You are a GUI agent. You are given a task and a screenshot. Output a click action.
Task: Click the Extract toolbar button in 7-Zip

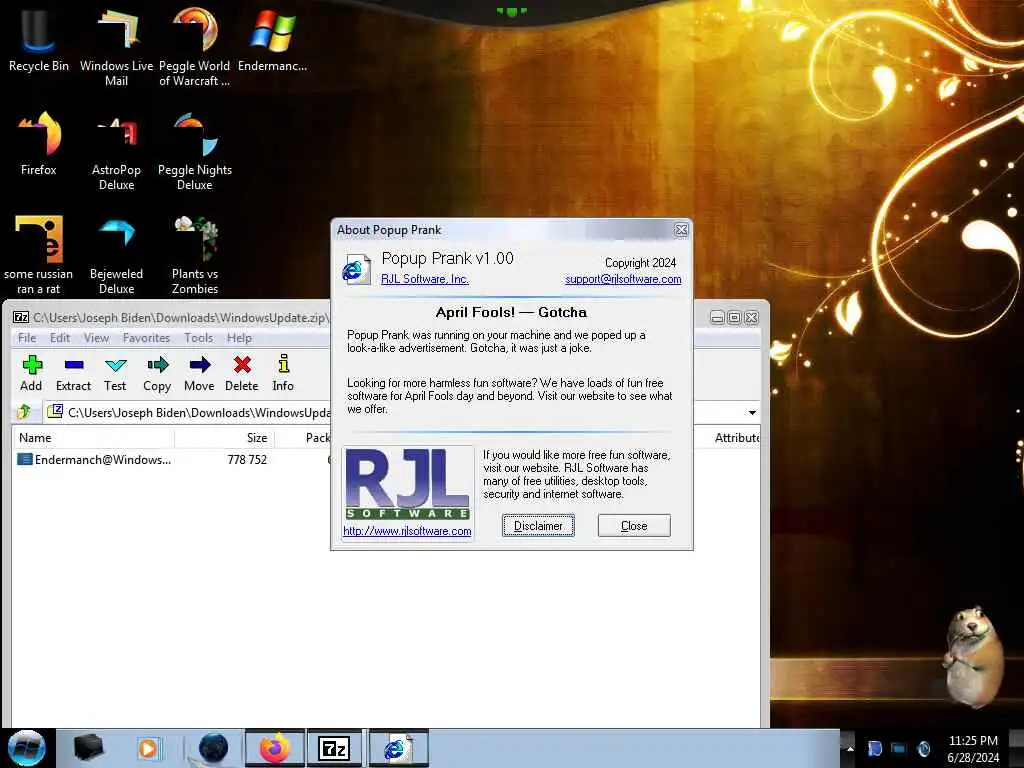[x=73, y=374]
